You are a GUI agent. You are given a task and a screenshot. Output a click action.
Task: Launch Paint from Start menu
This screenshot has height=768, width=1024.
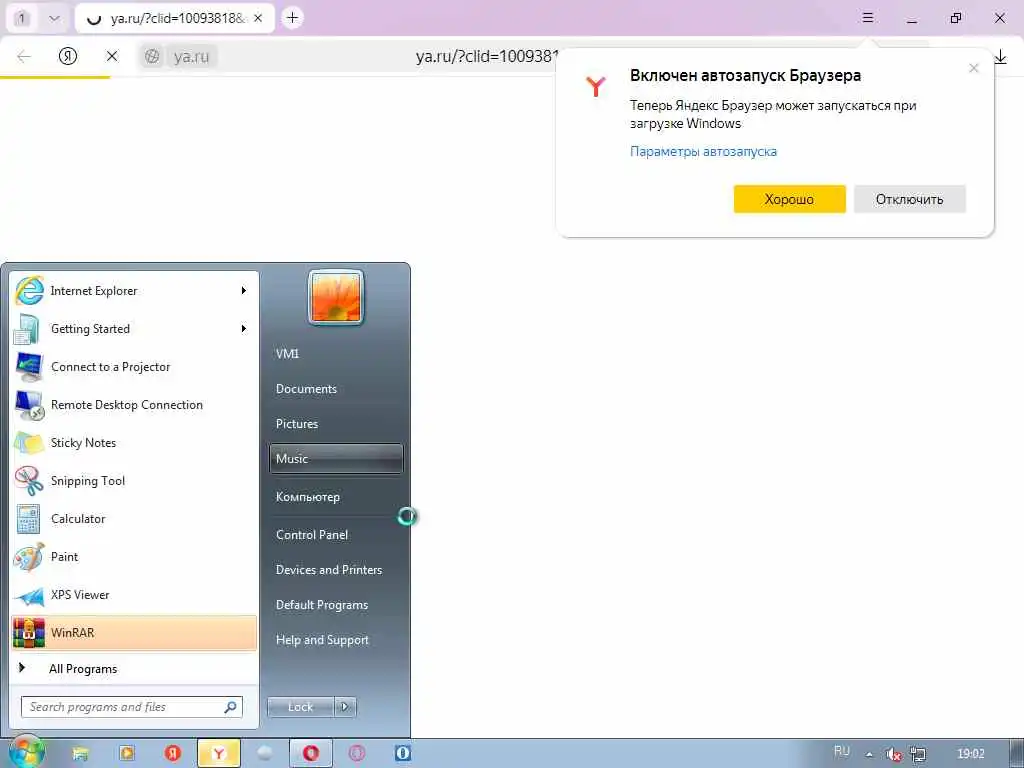pos(134,556)
